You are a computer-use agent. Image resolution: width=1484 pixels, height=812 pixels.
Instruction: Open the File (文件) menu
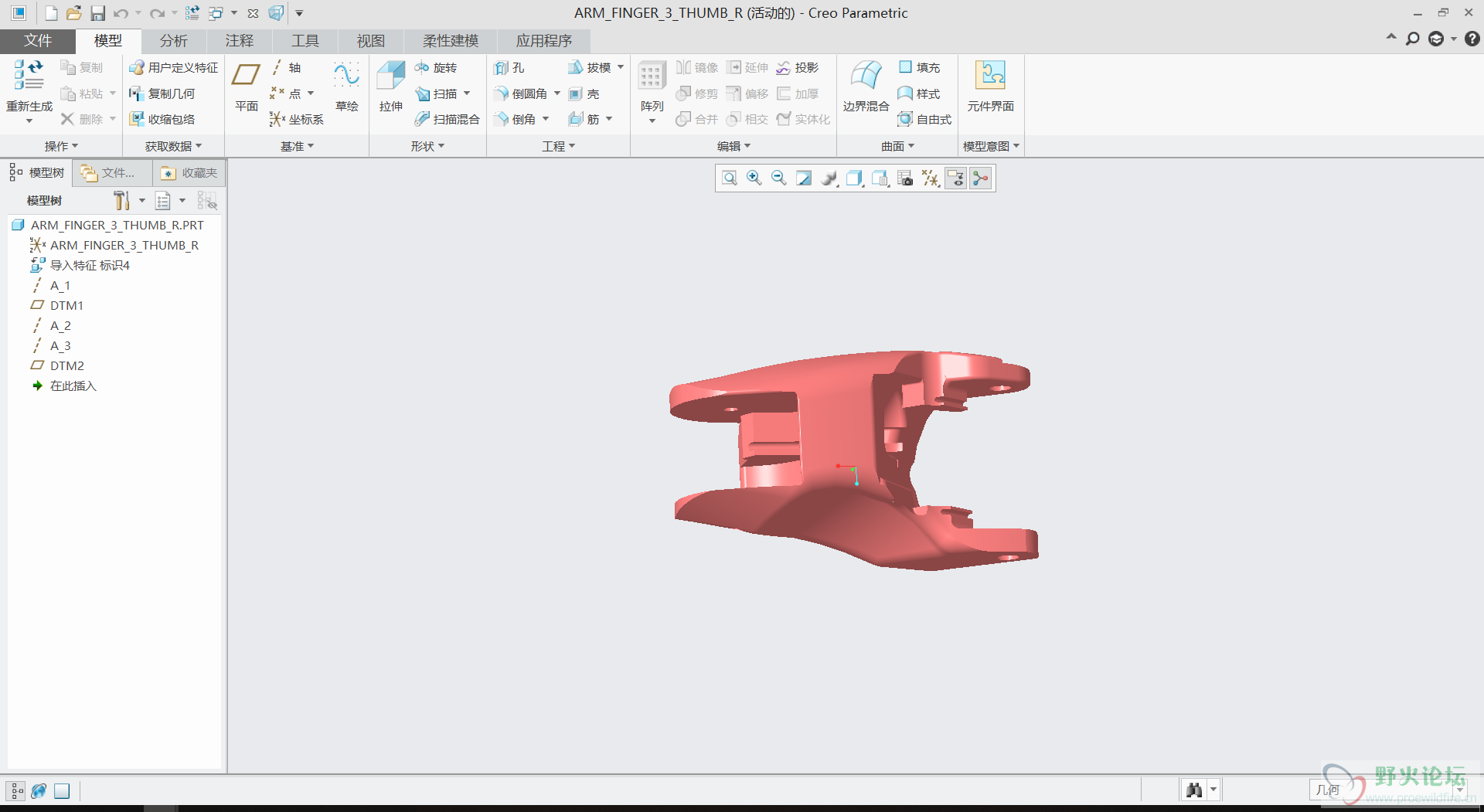point(38,41)
